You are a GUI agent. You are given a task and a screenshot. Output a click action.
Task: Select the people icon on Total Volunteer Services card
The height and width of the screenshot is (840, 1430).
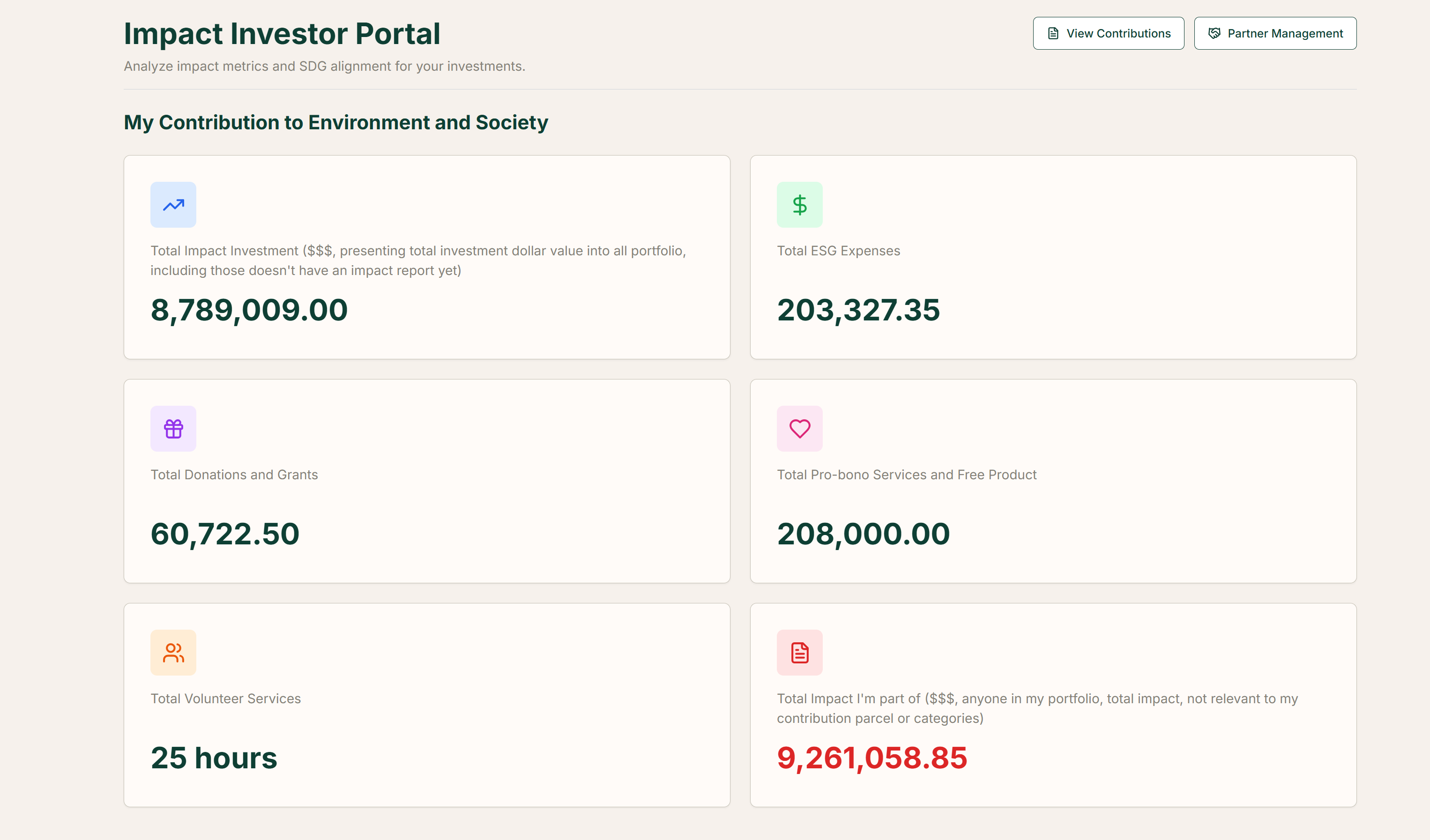[x=173, y=652]
